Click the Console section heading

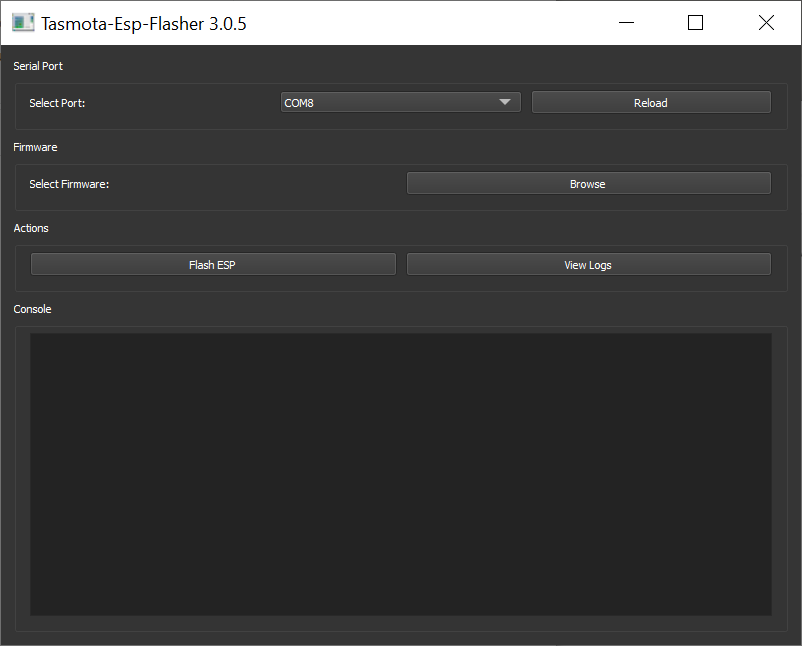pyautogui.click(x=32, y=309)
